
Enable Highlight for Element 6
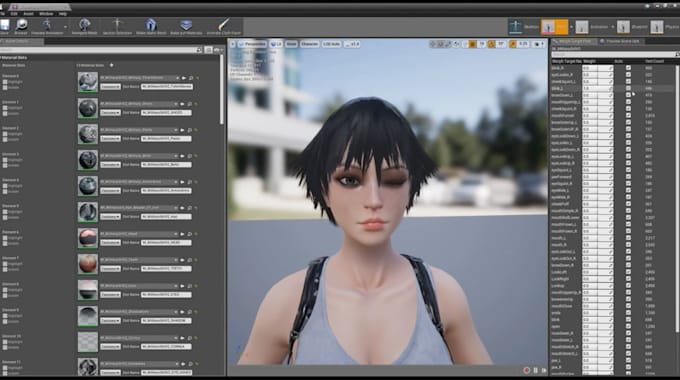[x=5, y=238]
